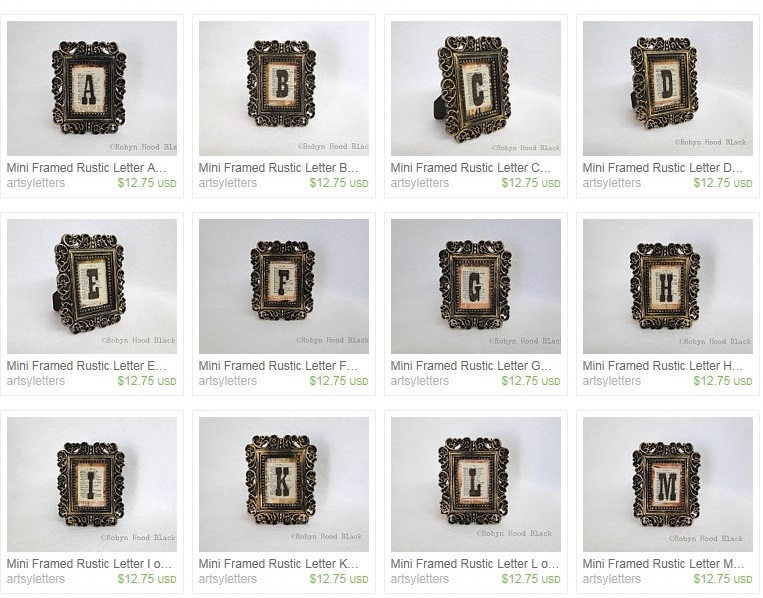Image resolution: width=763 pixels, height=598 pixels.
Task: Click the Letter L framed image
Action: (x=476, y=484)
